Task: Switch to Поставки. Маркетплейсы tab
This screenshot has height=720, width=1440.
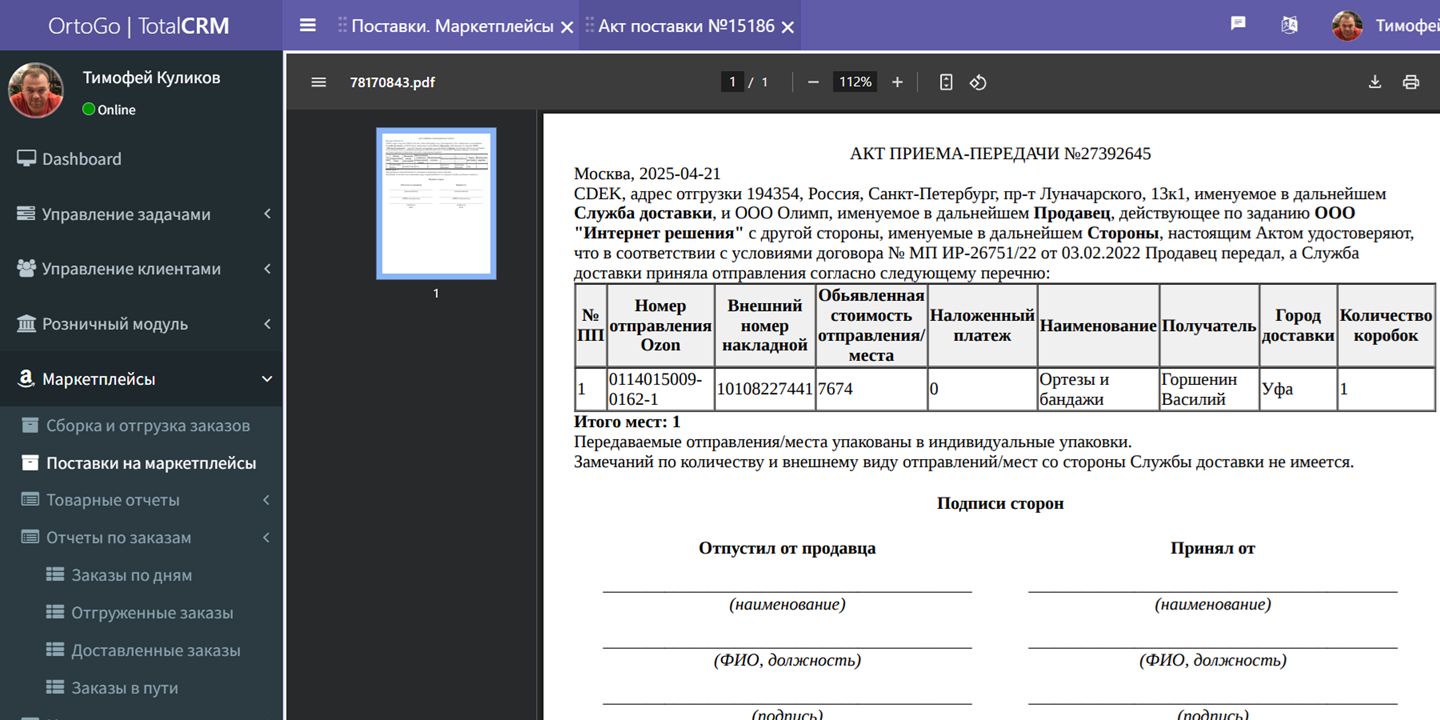Action: [452, 26]
